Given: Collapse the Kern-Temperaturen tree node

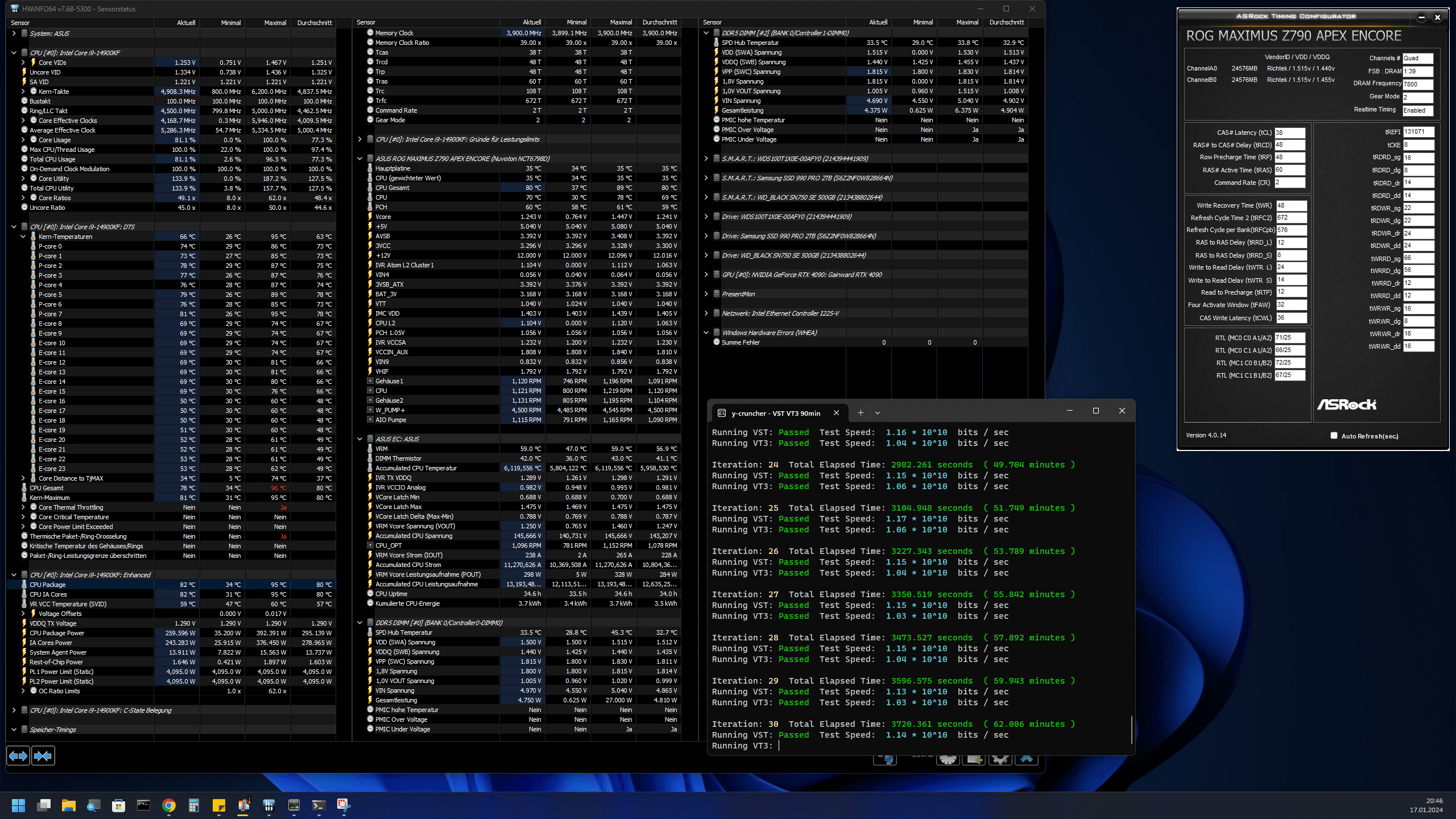Looking at the screenshot, I should (x=23, y=237).
